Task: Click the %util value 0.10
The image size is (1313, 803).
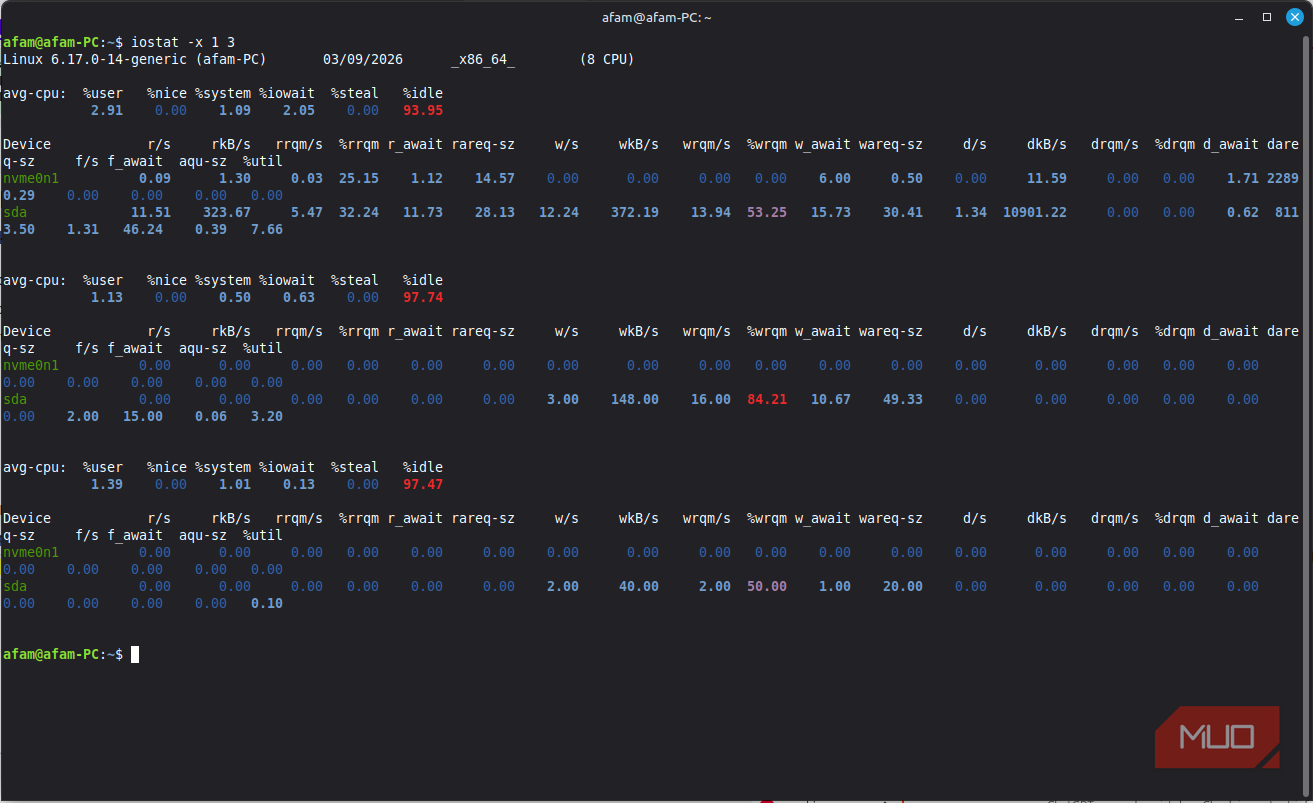Action: coord(267,603)
